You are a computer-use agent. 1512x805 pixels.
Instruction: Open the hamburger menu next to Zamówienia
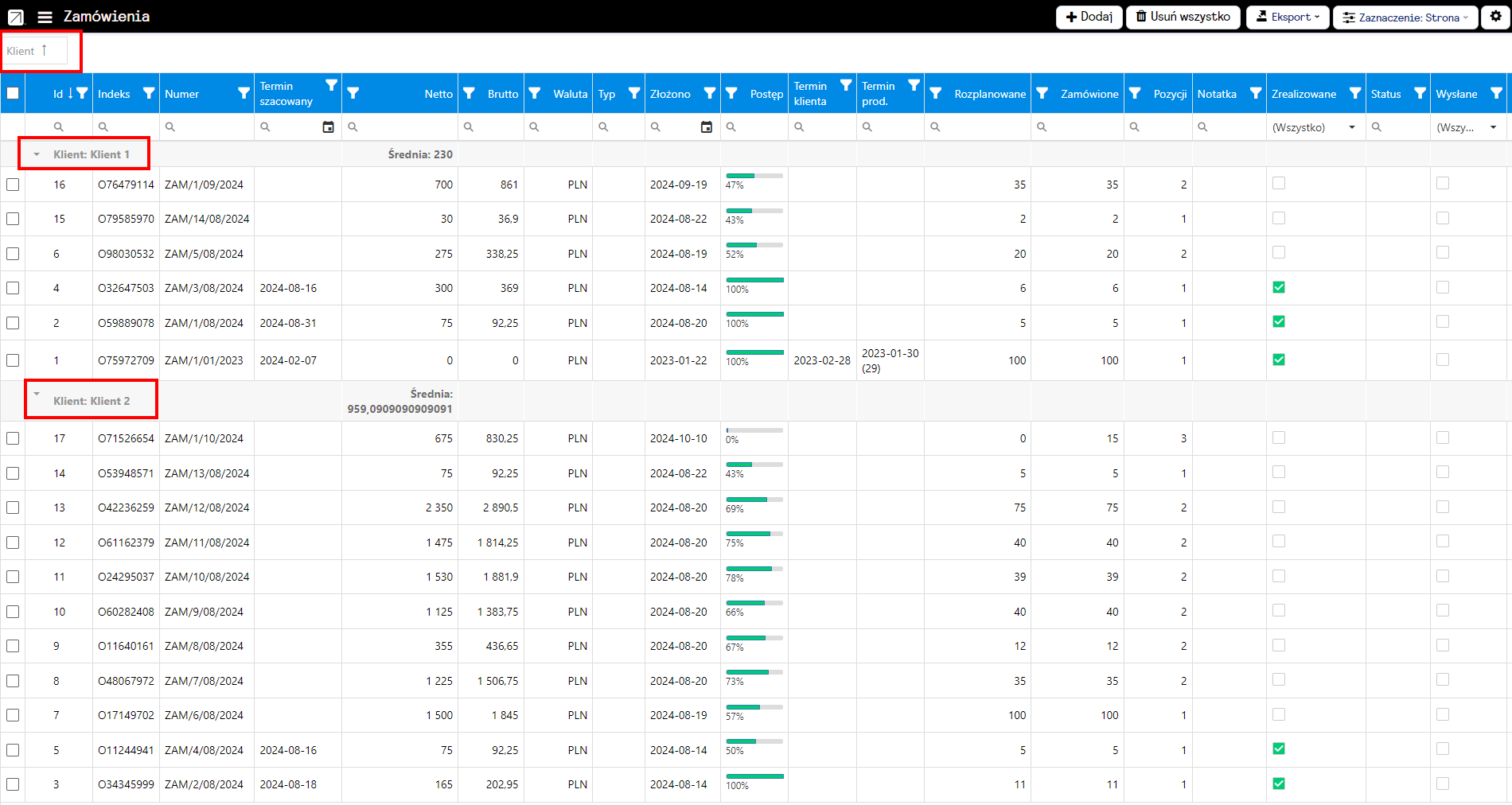[x=45, y=17]
